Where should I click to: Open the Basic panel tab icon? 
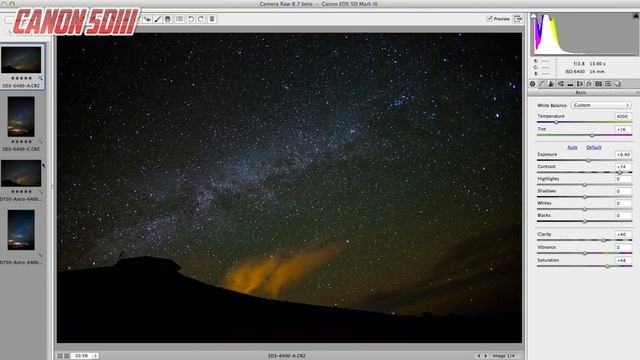point(533,84)
